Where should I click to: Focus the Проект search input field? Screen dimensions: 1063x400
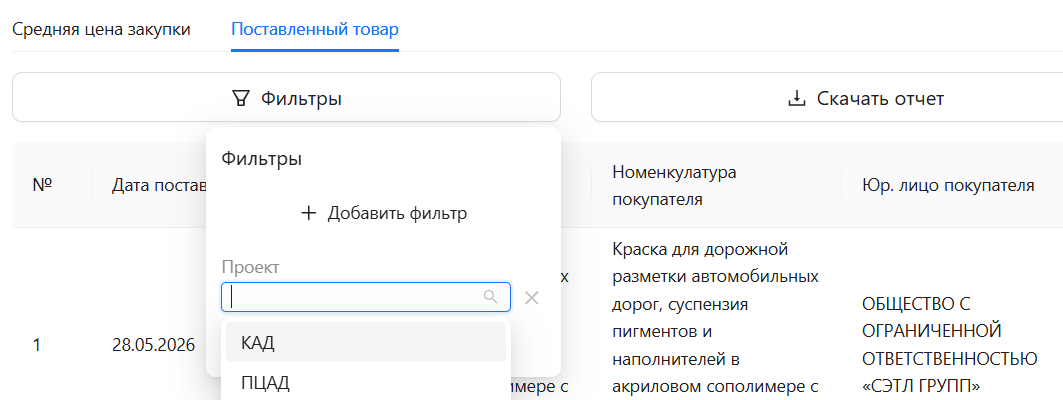click(366, 297)
